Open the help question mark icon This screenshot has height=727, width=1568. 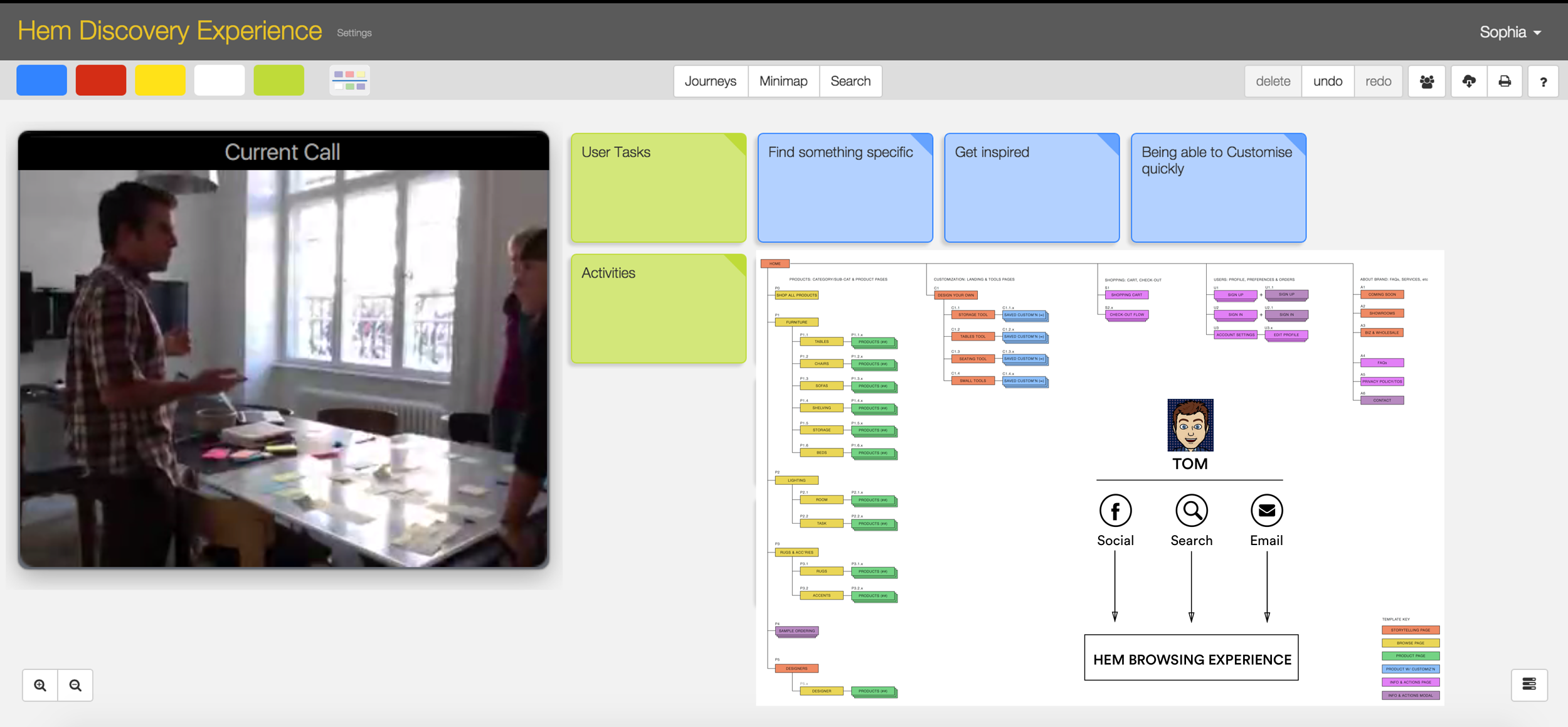[x=1544, y=80]
